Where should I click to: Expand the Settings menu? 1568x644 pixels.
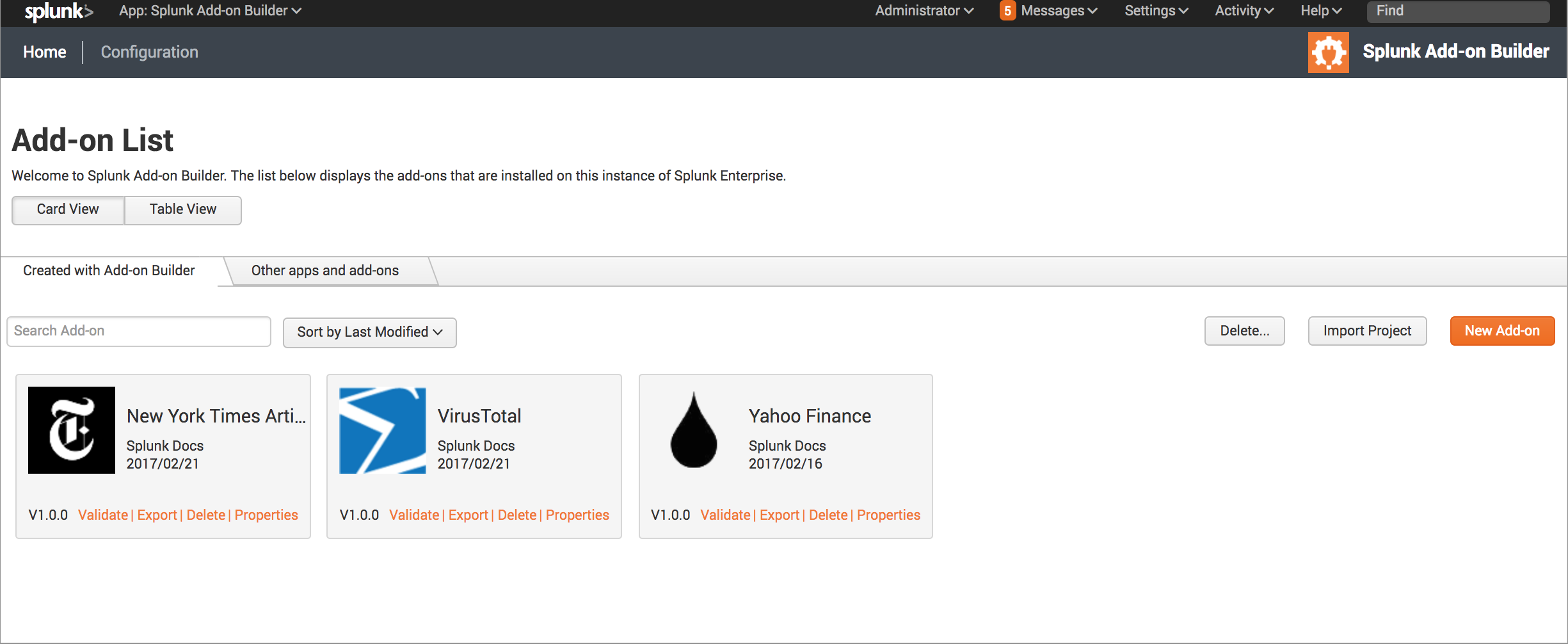coord(1156,11)
